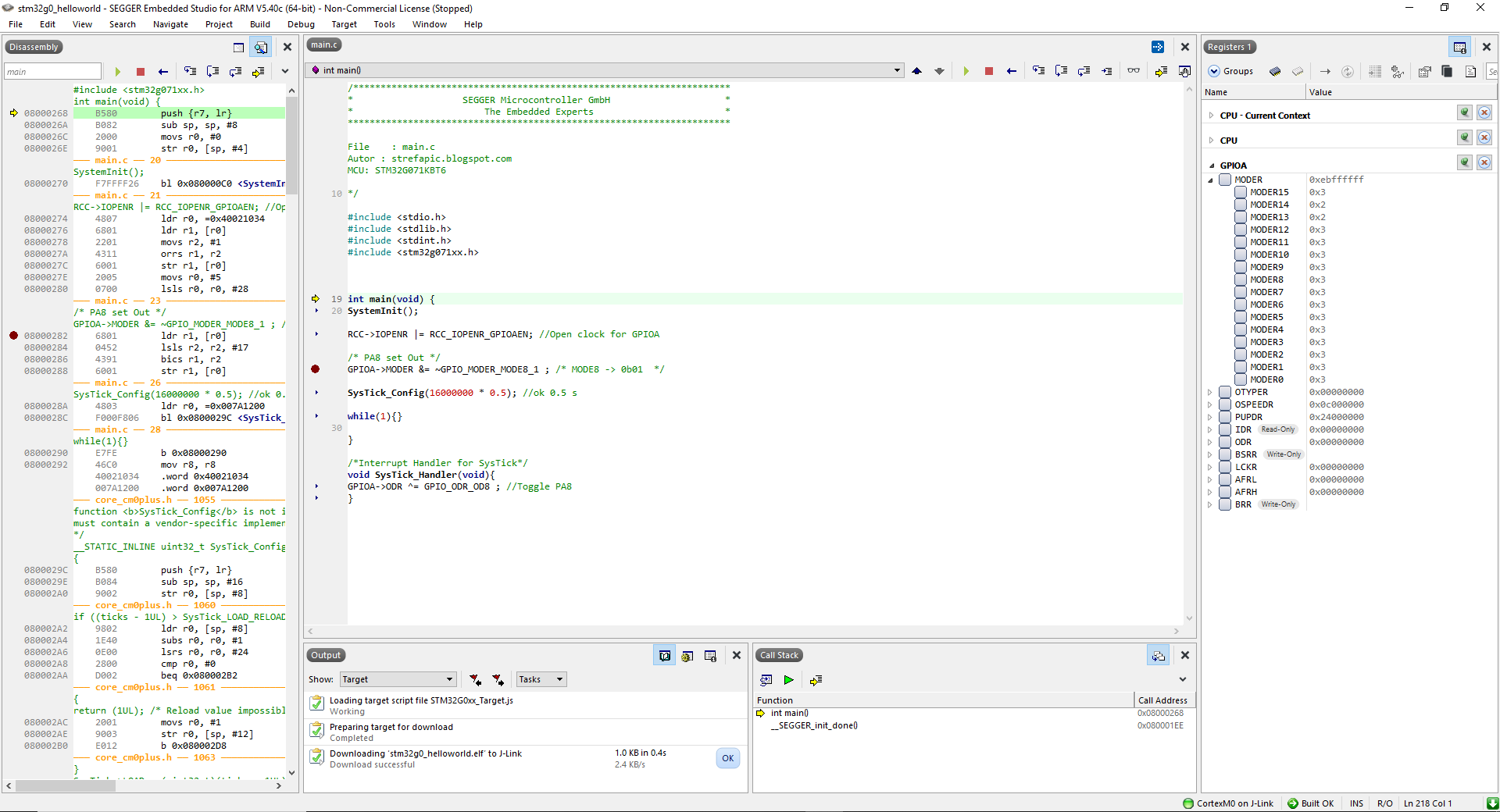Expand the OSPEEDR register
Viewport: 1500px width, 812px height.
1210,404
